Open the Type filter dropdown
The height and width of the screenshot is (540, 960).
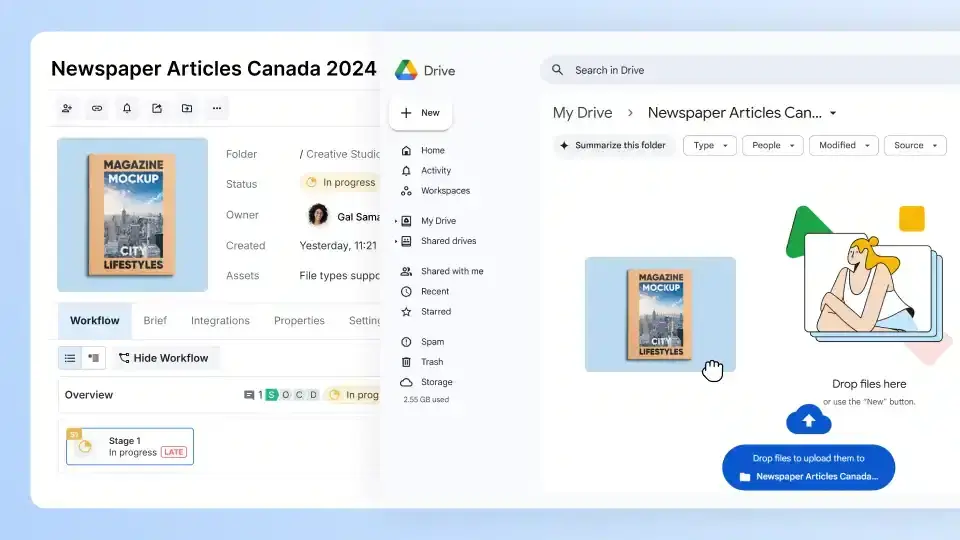click(x=709, y=145)
